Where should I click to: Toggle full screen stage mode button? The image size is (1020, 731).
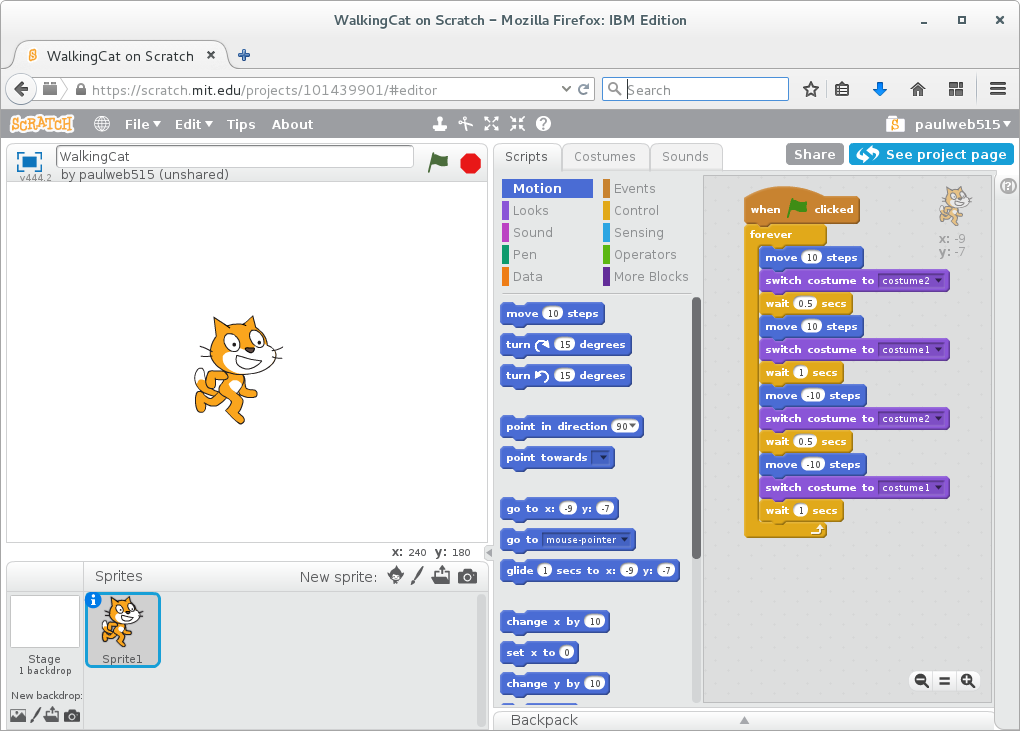[x=30, y=162]
